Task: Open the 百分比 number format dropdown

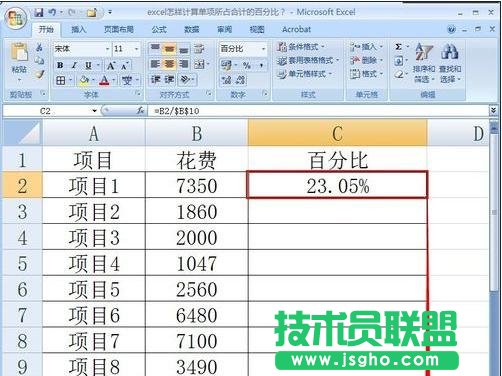Action: point(263,49)
